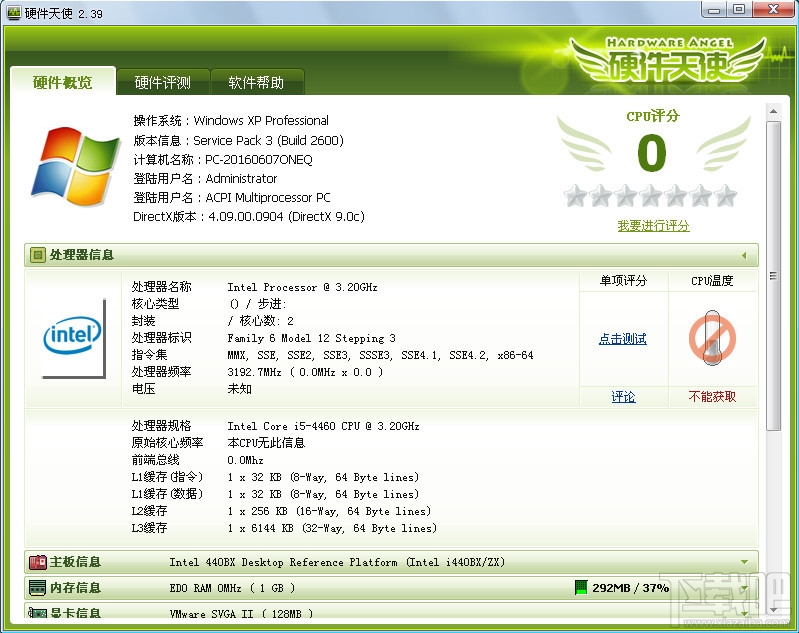The height and width of the screenshot is (633, 799).
Task: Click the 核心数: 2 value
Action: click(x=267, y=321)
